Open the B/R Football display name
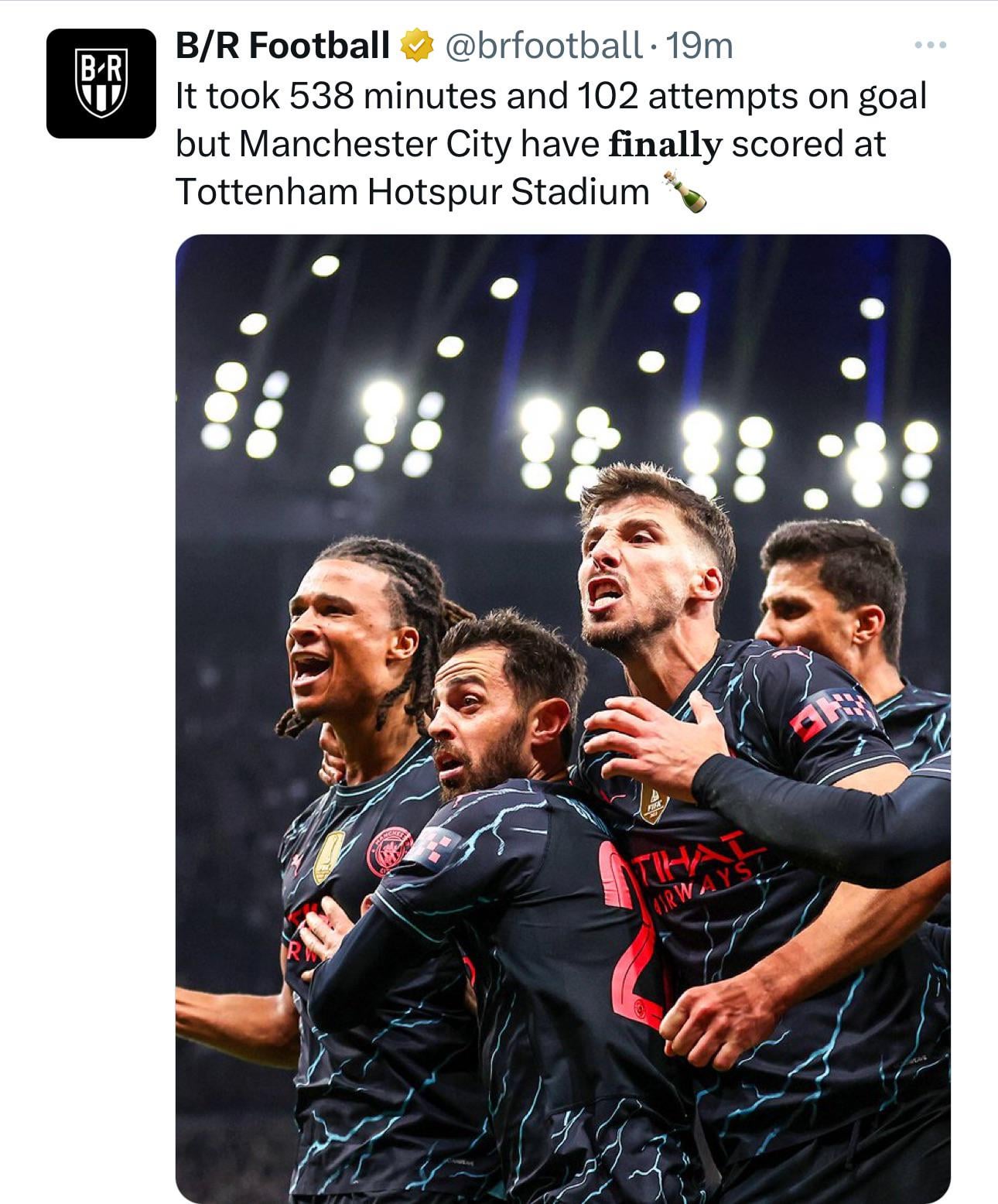This screenshot has width=998, height=1204. [x=282, y=46]
